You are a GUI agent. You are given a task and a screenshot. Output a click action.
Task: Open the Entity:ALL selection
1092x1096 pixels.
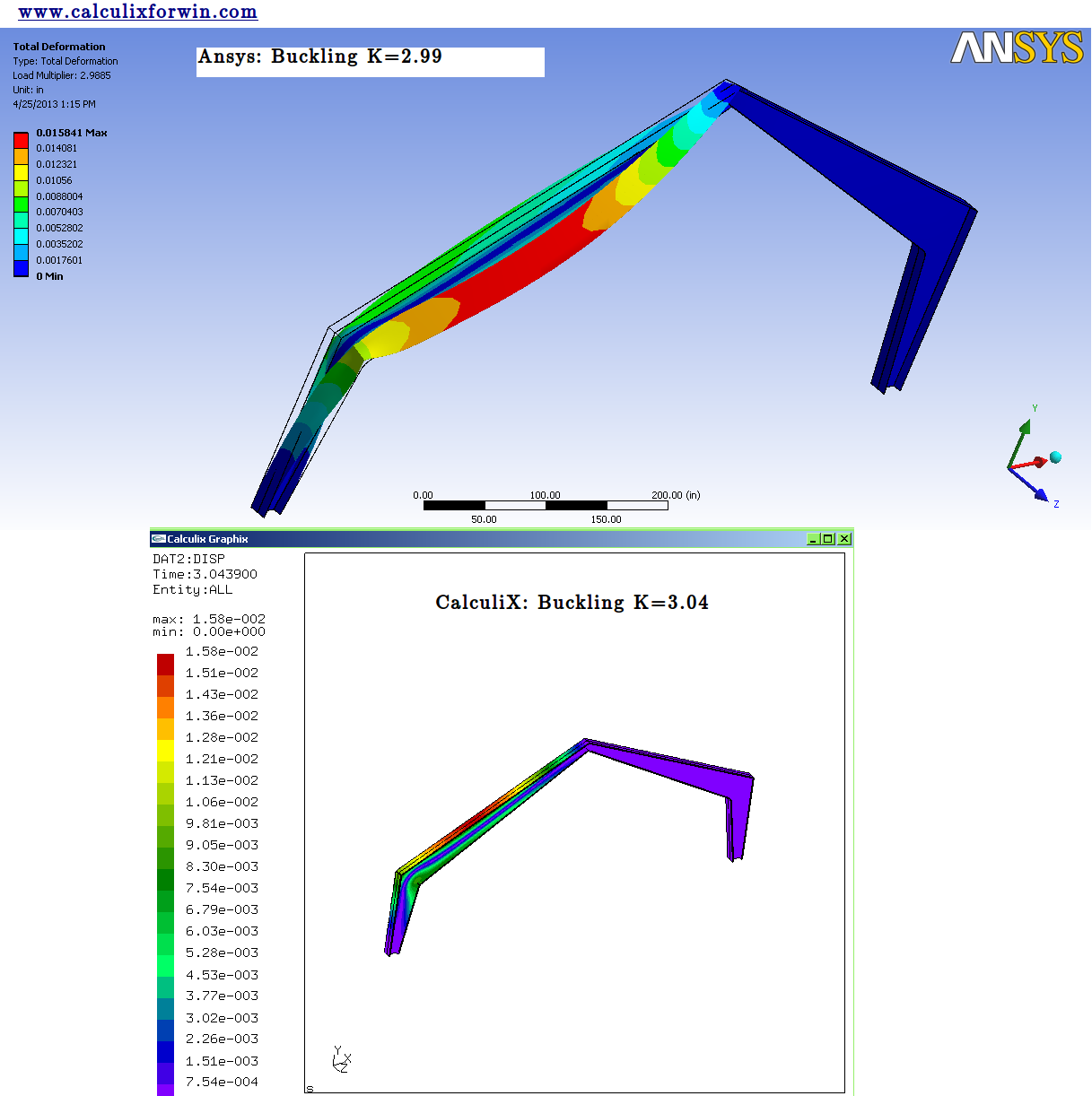(x=191, y=589)
